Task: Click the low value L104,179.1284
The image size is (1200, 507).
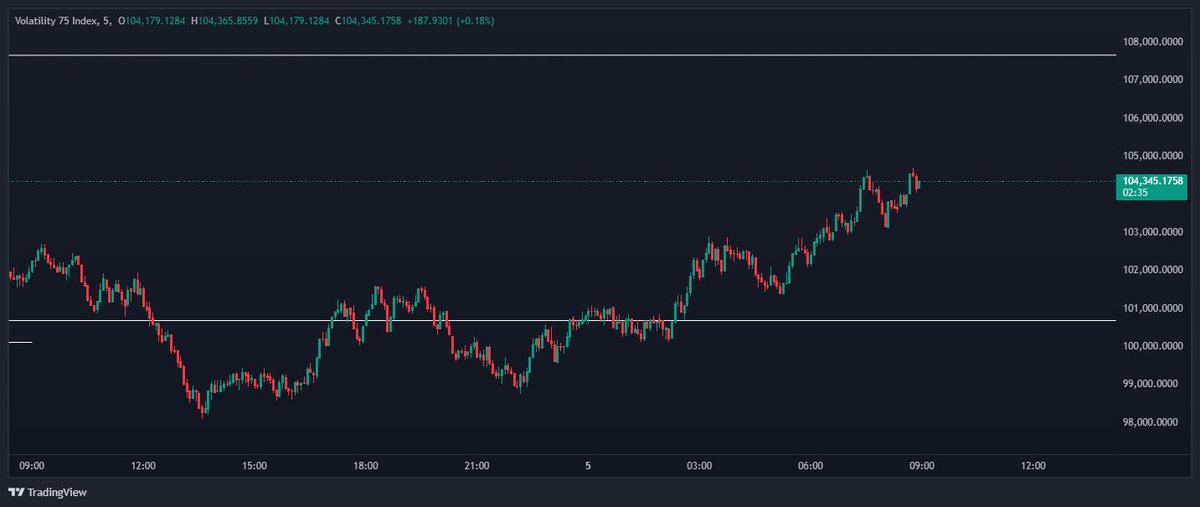Action: pyautogui.click(x=297, y=20)
